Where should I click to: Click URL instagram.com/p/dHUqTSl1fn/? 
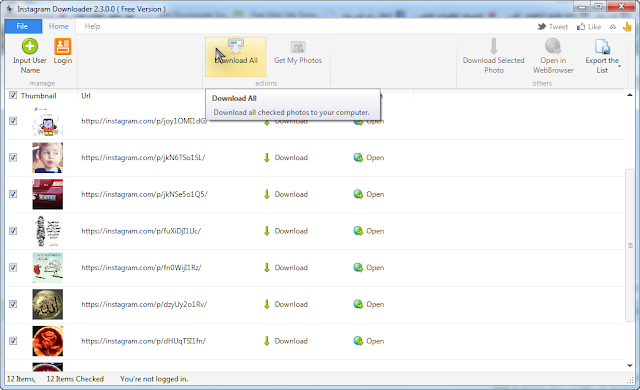click(143, 341)
